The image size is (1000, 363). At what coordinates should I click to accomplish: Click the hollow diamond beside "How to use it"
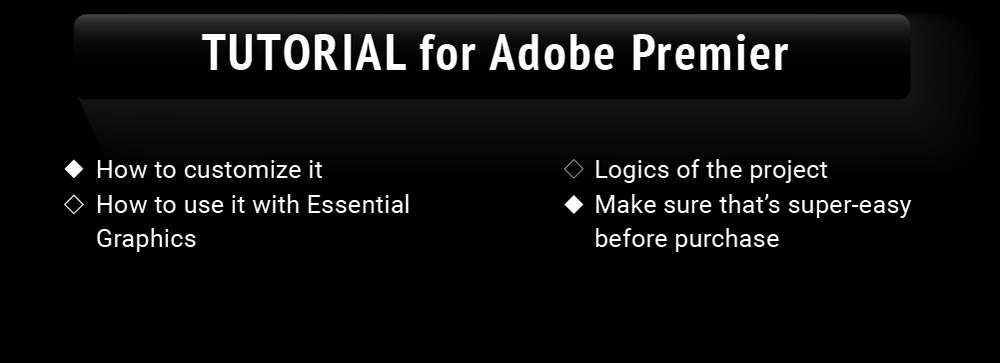75,205
